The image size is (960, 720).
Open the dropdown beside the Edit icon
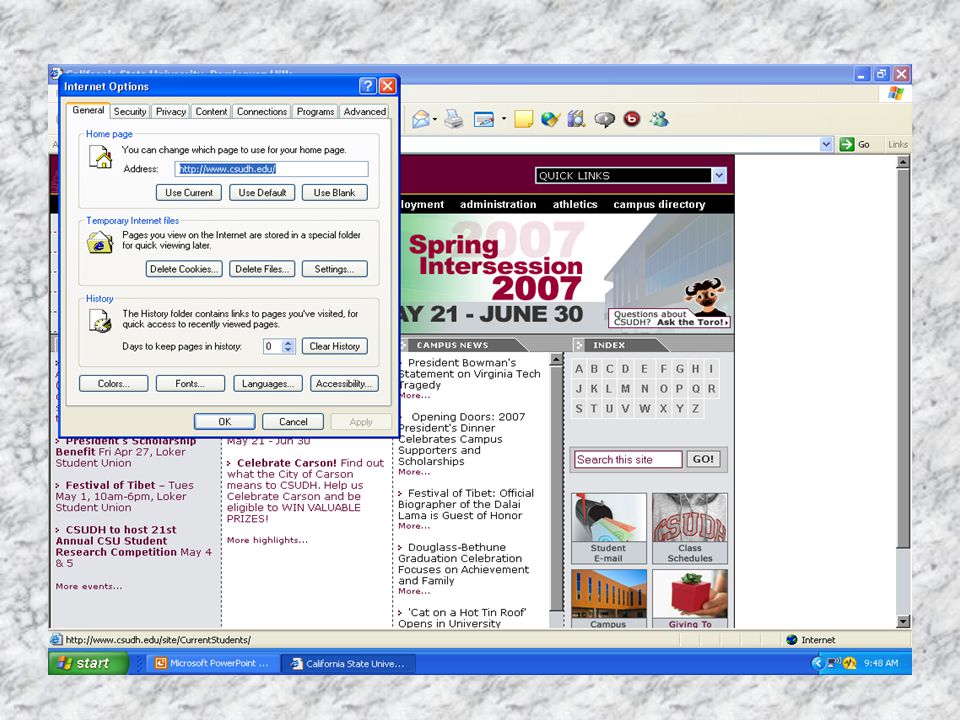504,119
